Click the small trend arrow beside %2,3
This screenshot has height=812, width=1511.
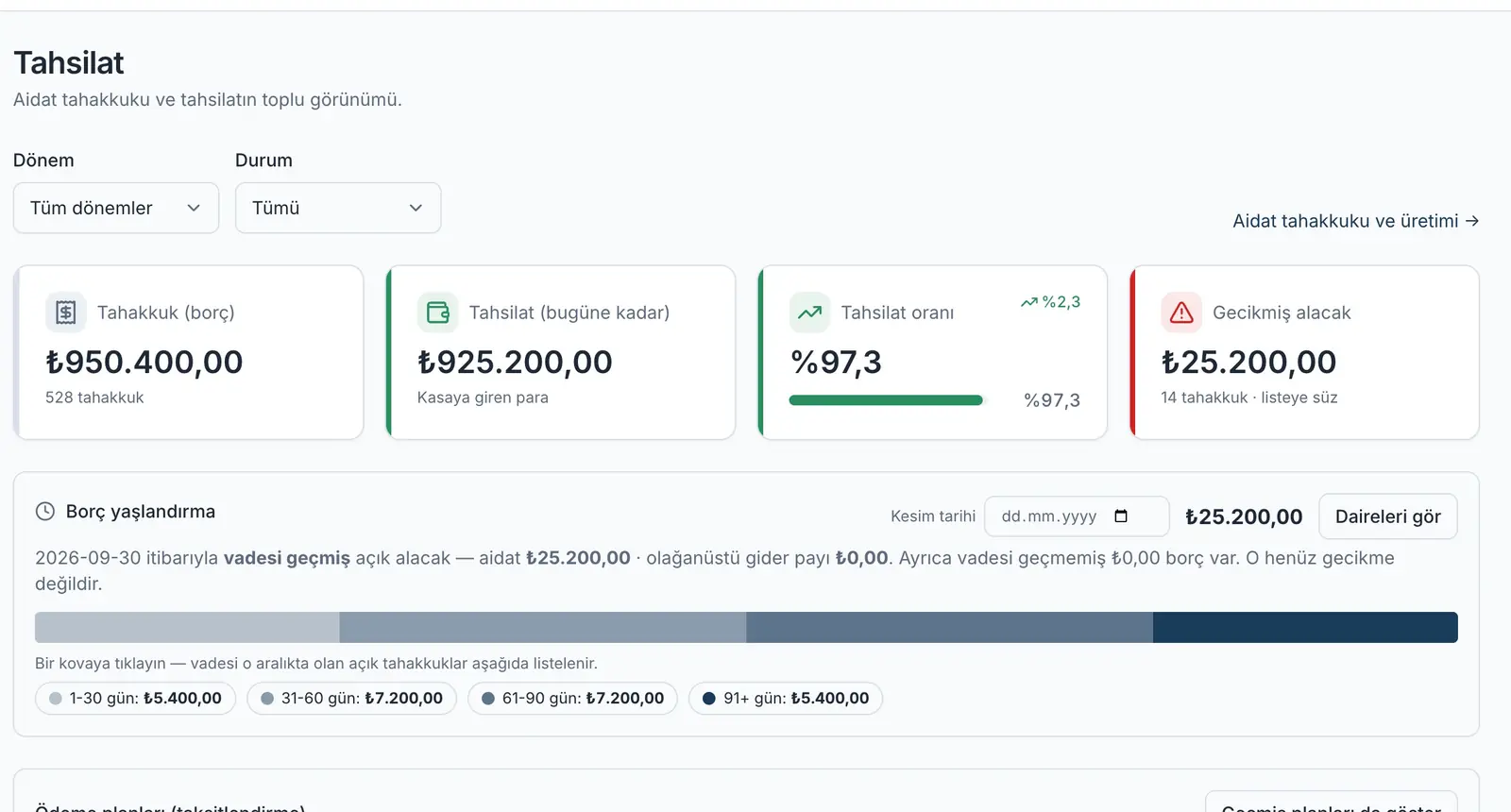point(1028,302)
